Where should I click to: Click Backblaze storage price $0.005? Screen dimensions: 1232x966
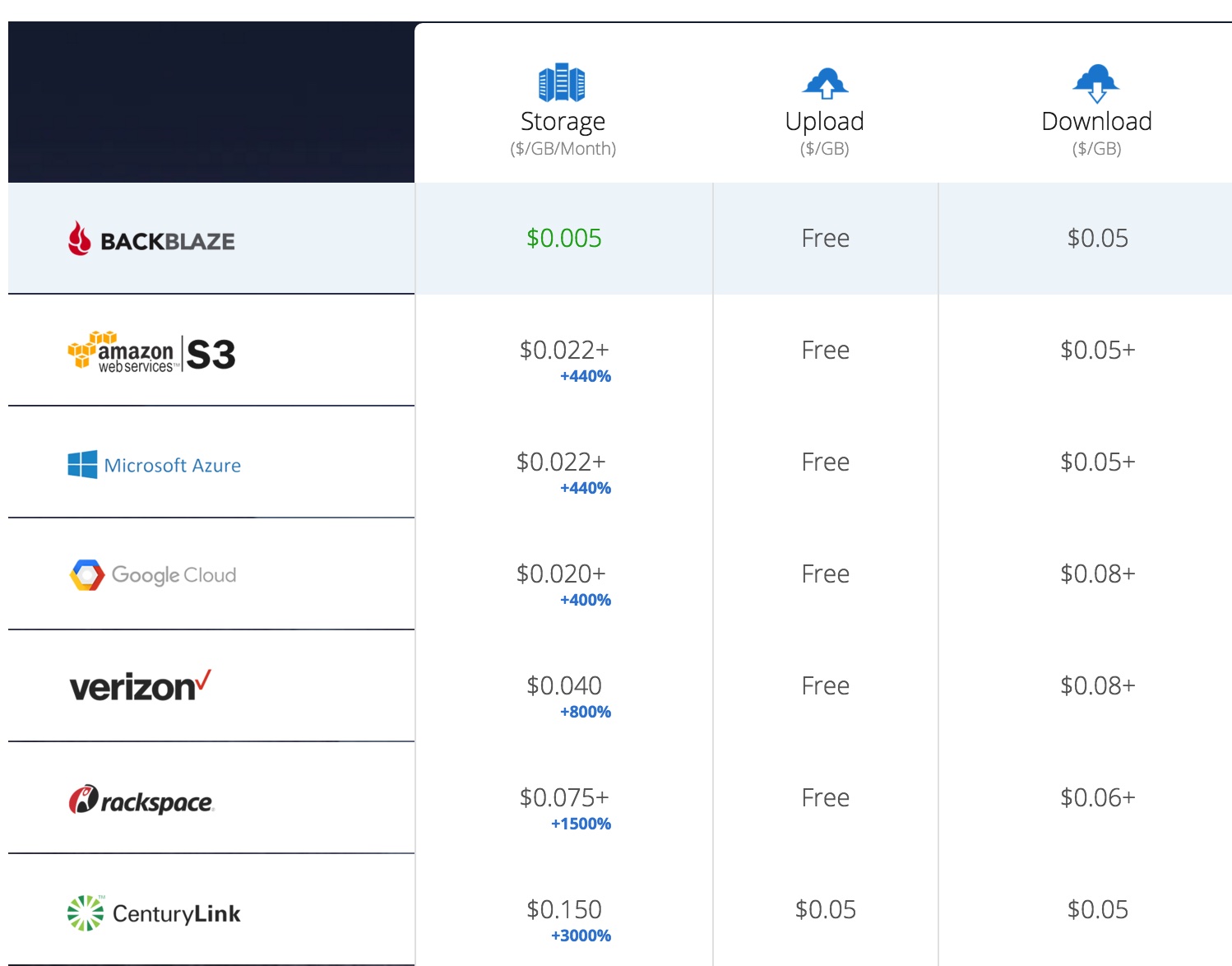[x=564, y=239]
